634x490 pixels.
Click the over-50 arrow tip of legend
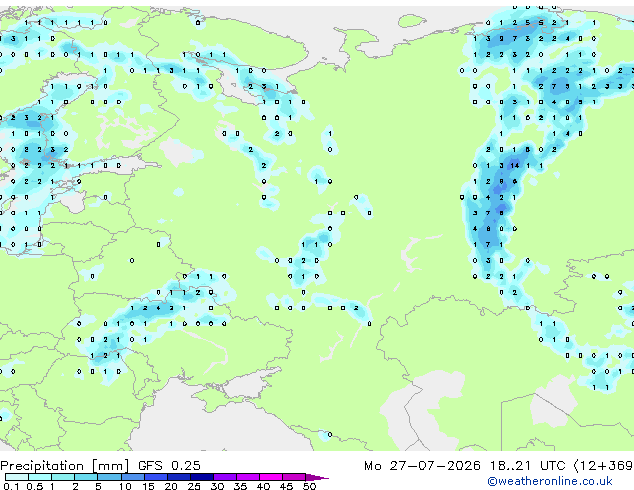pyautogui.click(x=317, y=477)
